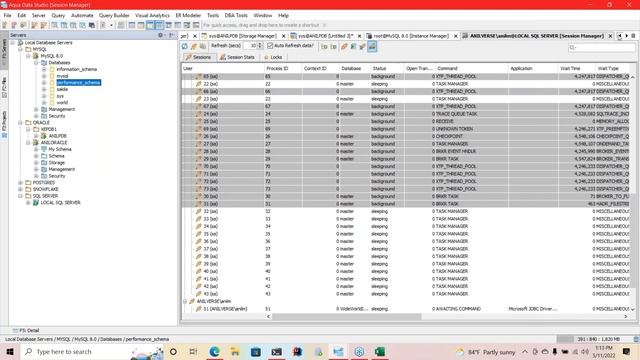
Task: Open the vertical Projects side tab
Action: [4, 124]
